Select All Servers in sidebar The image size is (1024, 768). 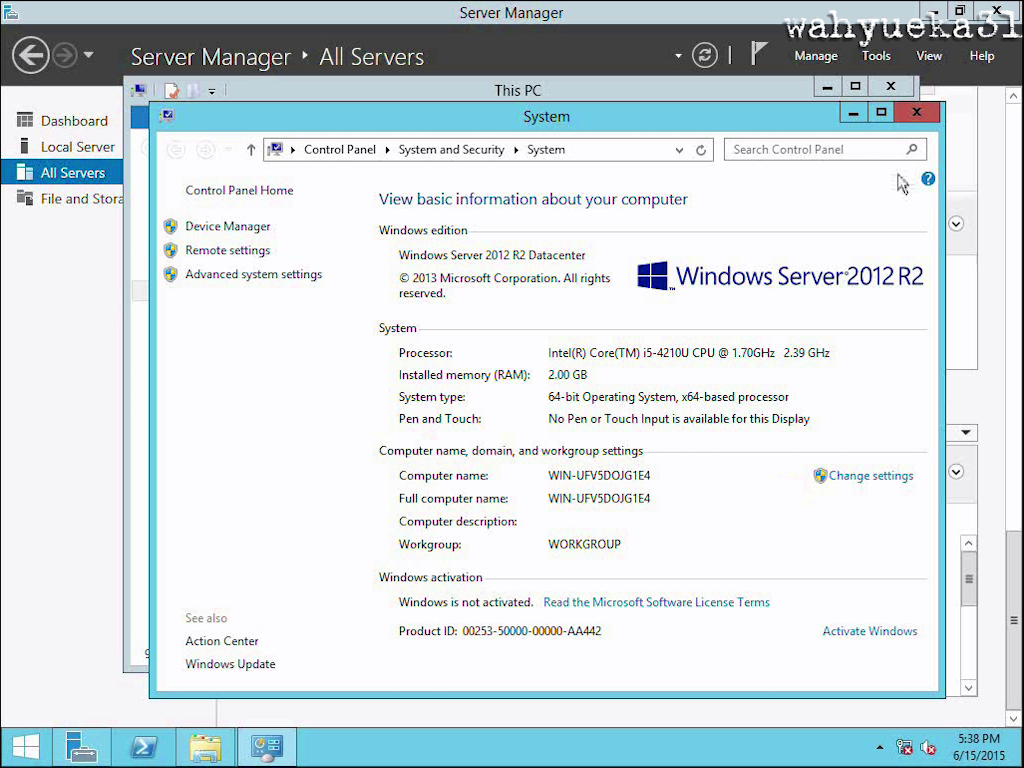click(62, 172)
